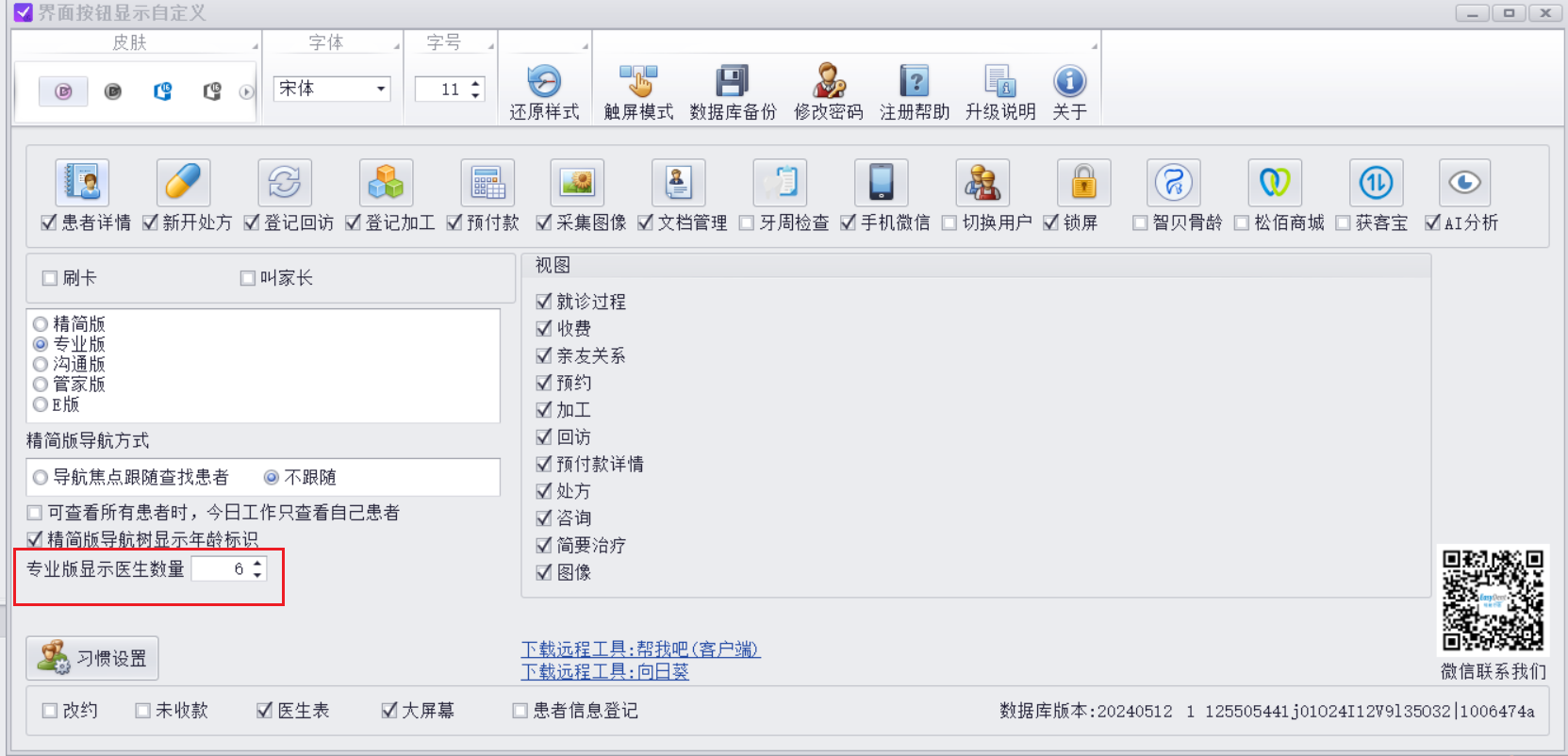Screen dimensions: 1568x756
Task: Click the 新开处方 pill icon
Action: point(183,183)
